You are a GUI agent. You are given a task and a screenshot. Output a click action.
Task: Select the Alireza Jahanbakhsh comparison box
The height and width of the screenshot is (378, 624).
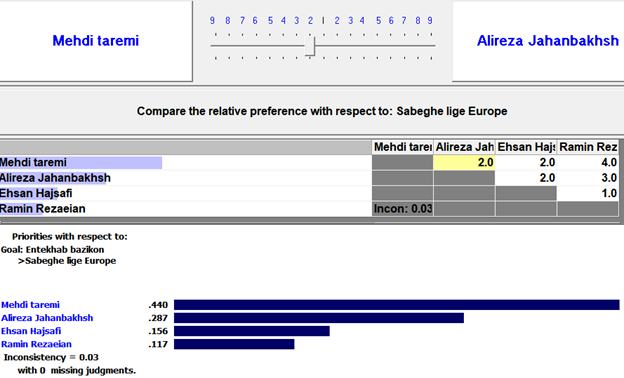(538, 41)
